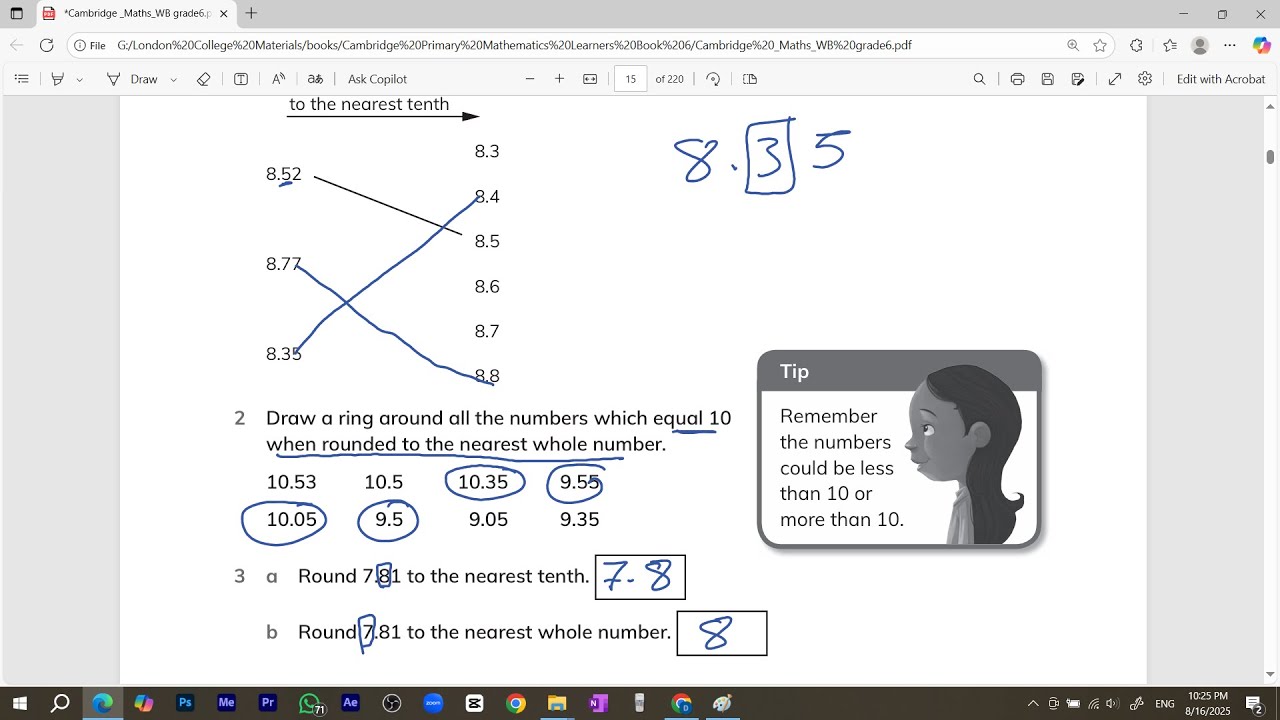Open the PDF table of contents
The height and width of the screenshot is (720, 1280).
click(22, 79)
